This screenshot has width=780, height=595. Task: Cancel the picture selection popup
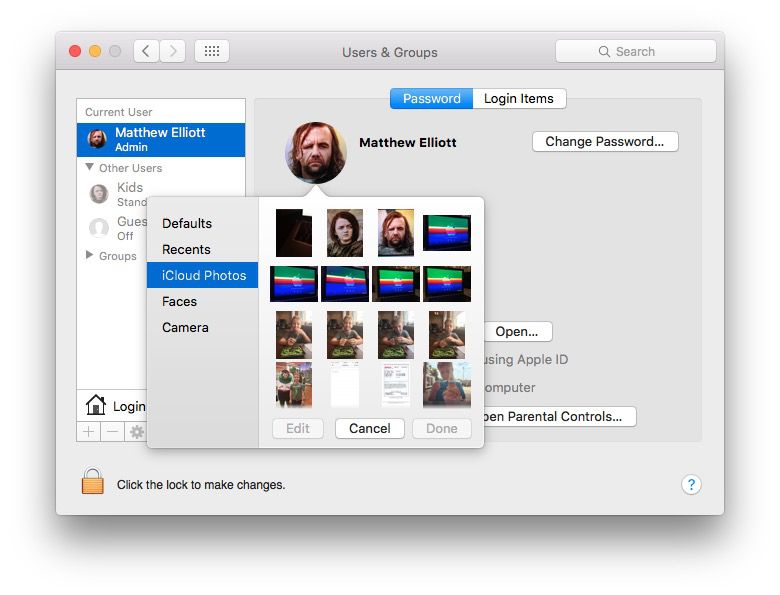click(x=369, y=428)
